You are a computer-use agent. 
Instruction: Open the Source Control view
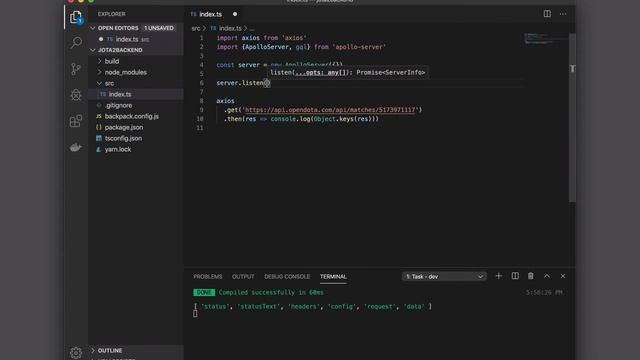76,69
